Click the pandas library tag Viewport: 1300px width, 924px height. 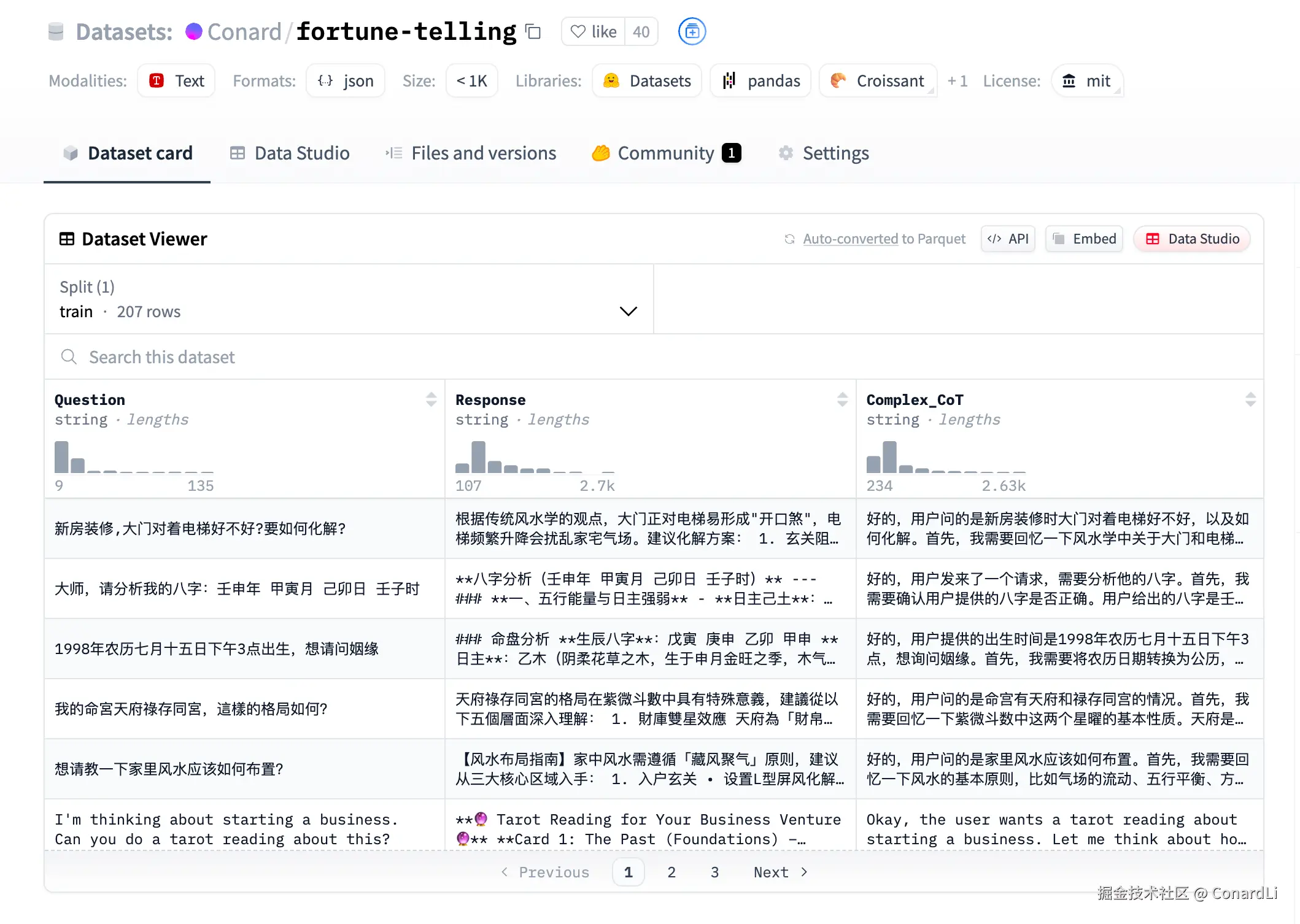760,81
